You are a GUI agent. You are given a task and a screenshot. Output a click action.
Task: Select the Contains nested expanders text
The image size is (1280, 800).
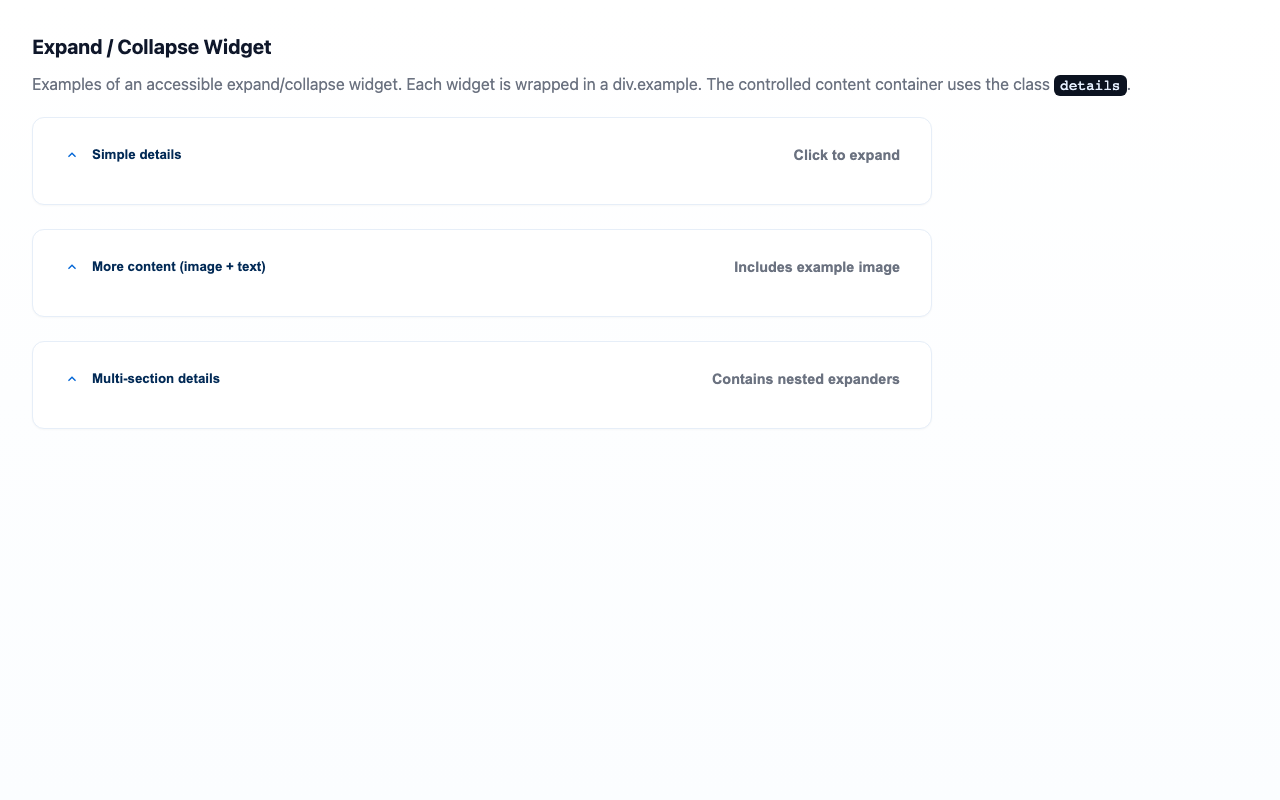[x=805, y=379]
